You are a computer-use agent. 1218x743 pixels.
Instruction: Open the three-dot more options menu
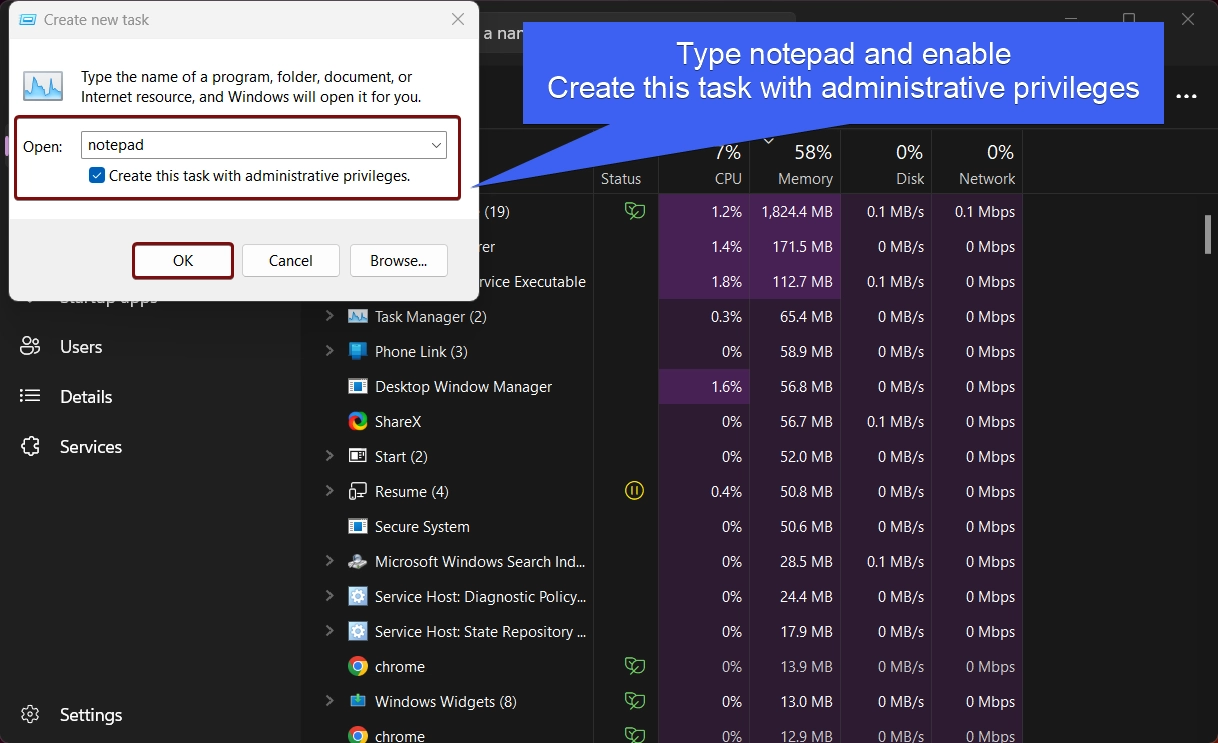(1187, 97)
